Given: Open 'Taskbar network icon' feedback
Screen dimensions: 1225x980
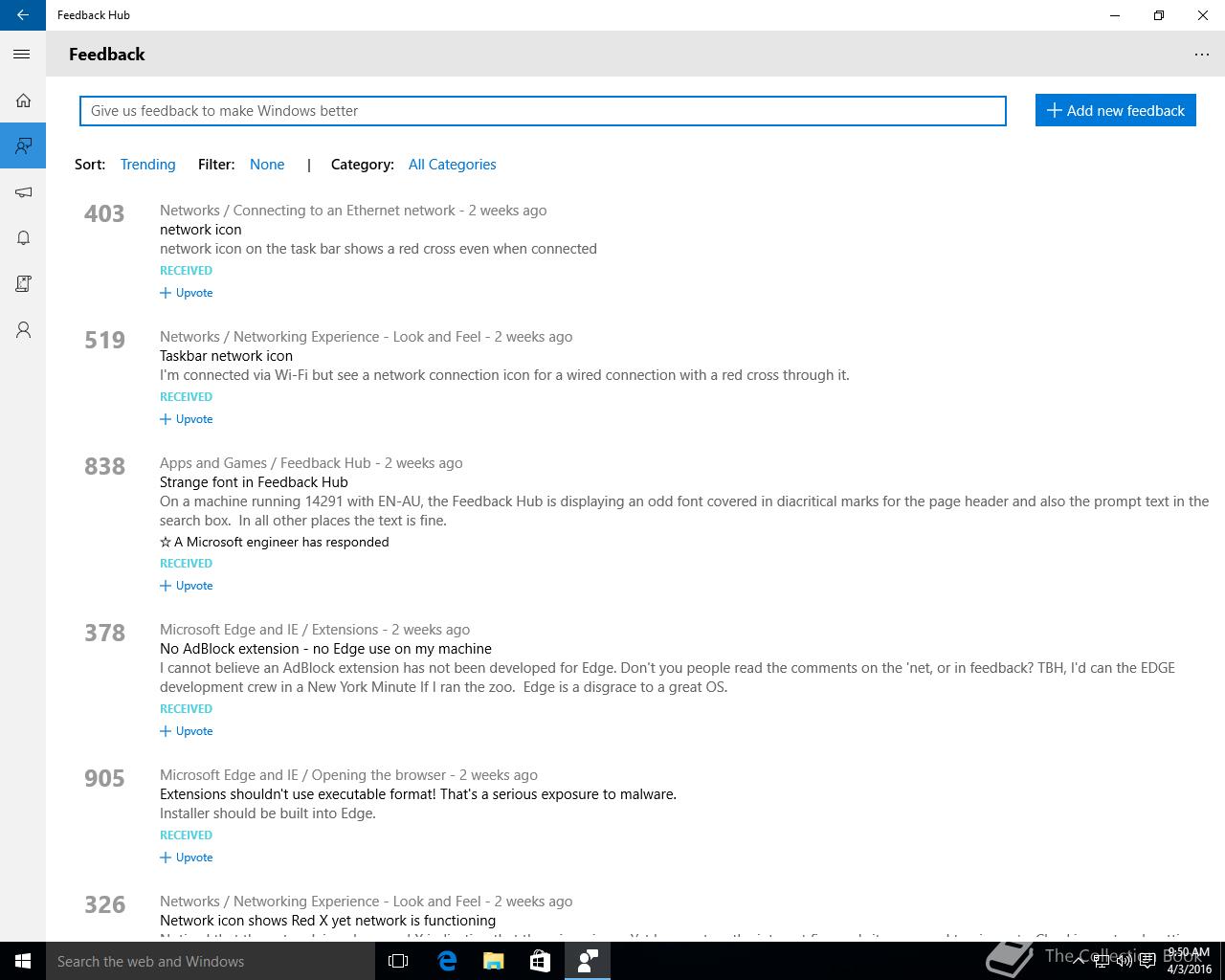Looking at the screenshot, I should pos(226,356).
